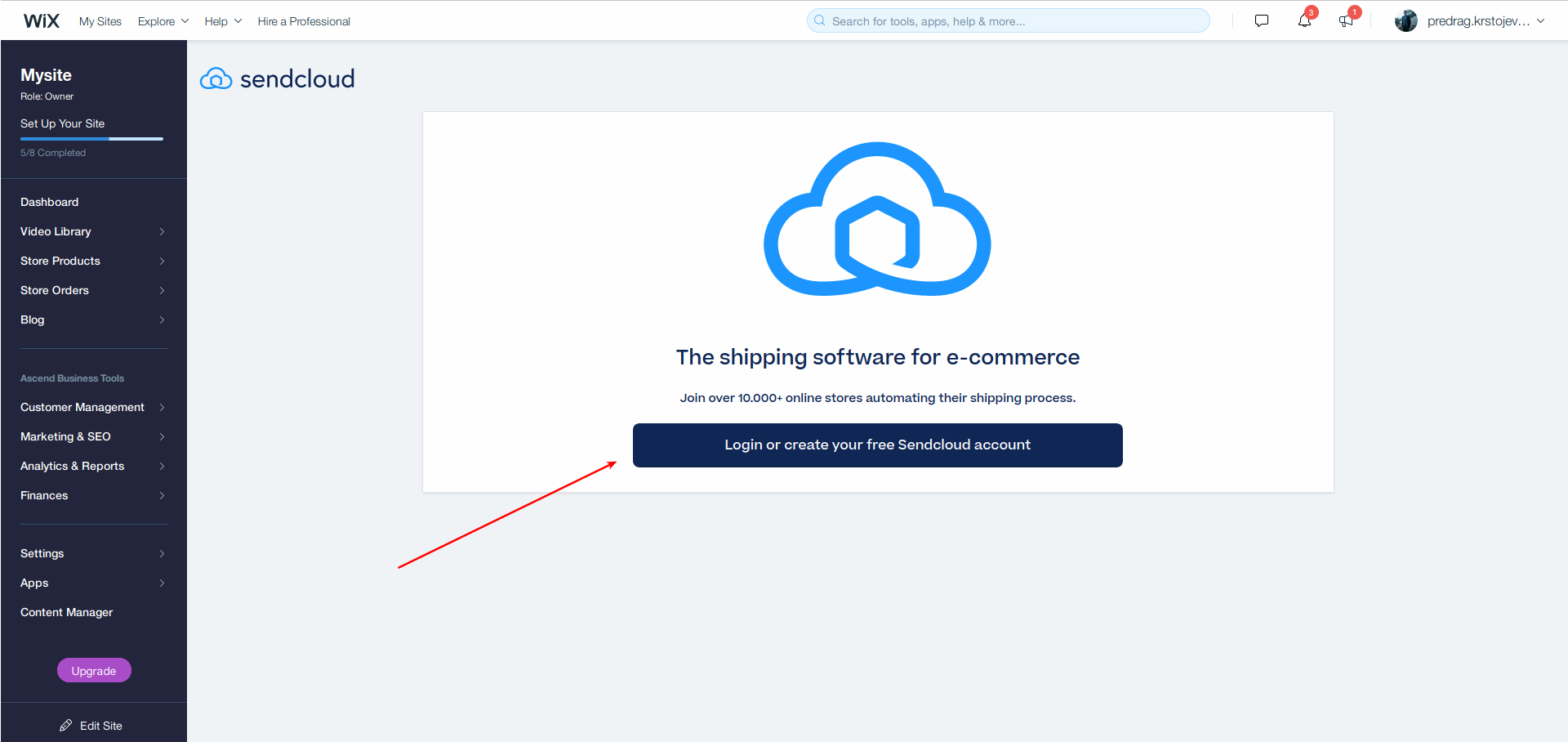Viewport: 1568px width, 742px height.
Task: Open the megaphone announcements icon
Action: (1346, 20)
